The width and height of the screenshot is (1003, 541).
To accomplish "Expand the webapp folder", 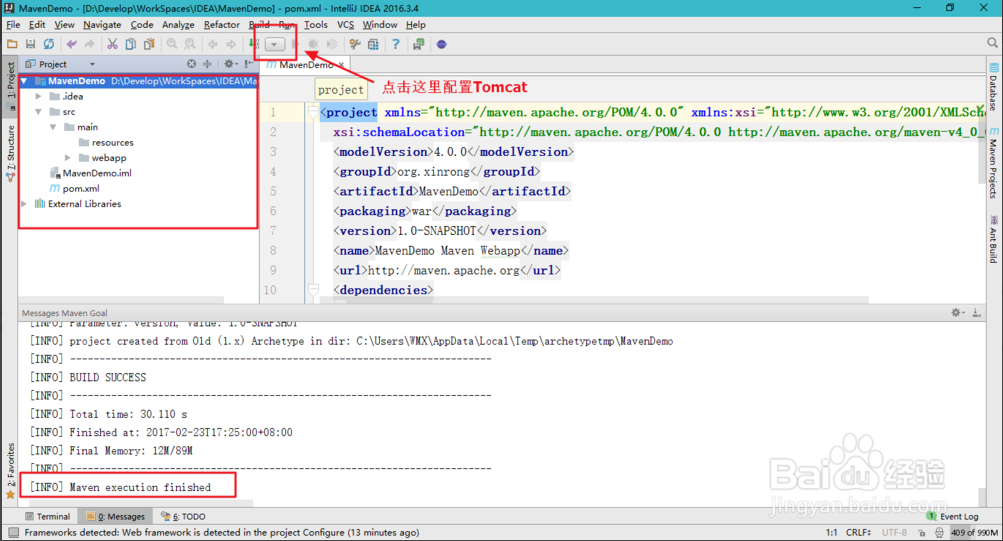I will (68, 158).
